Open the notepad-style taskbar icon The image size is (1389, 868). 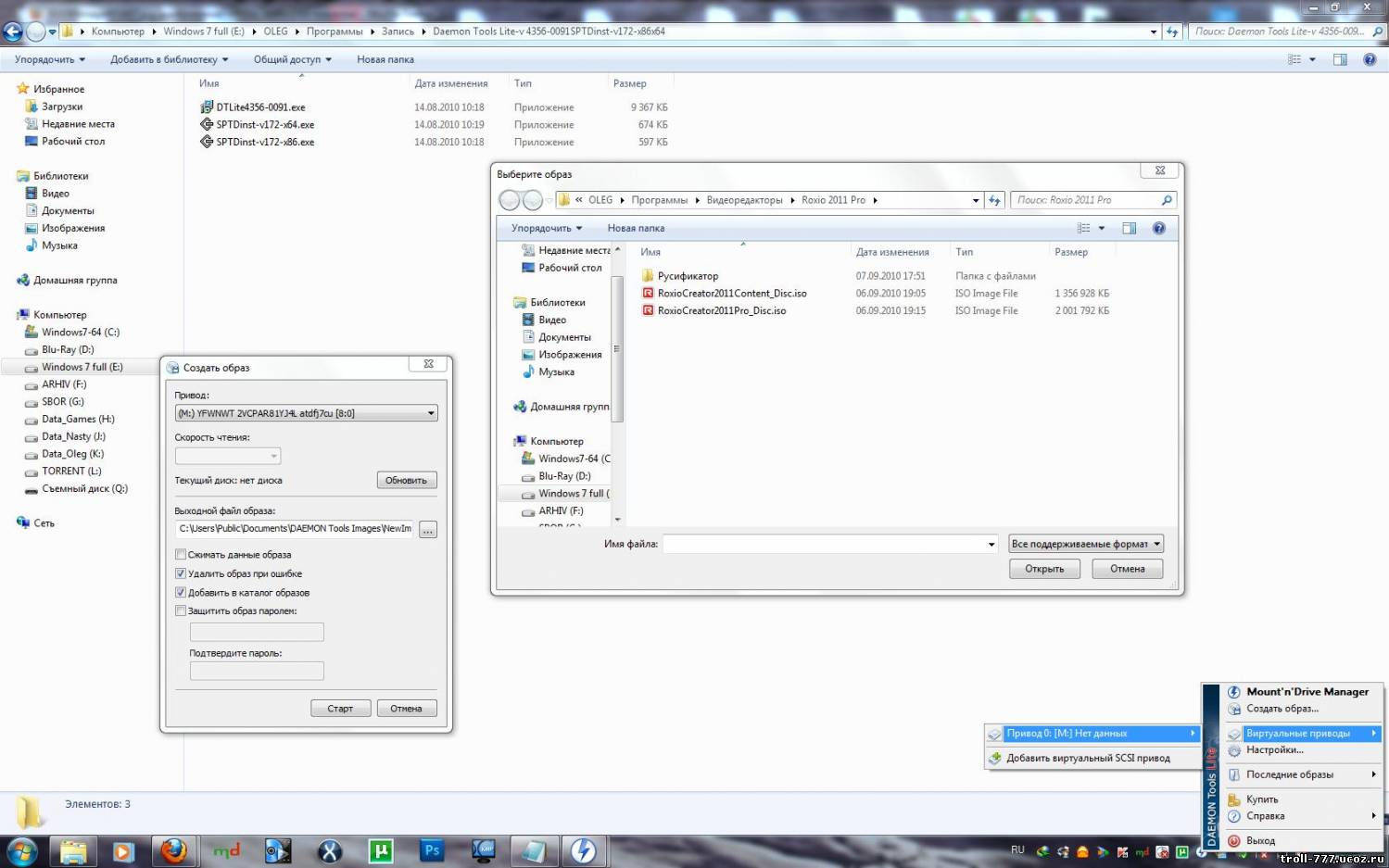[533, 850]
